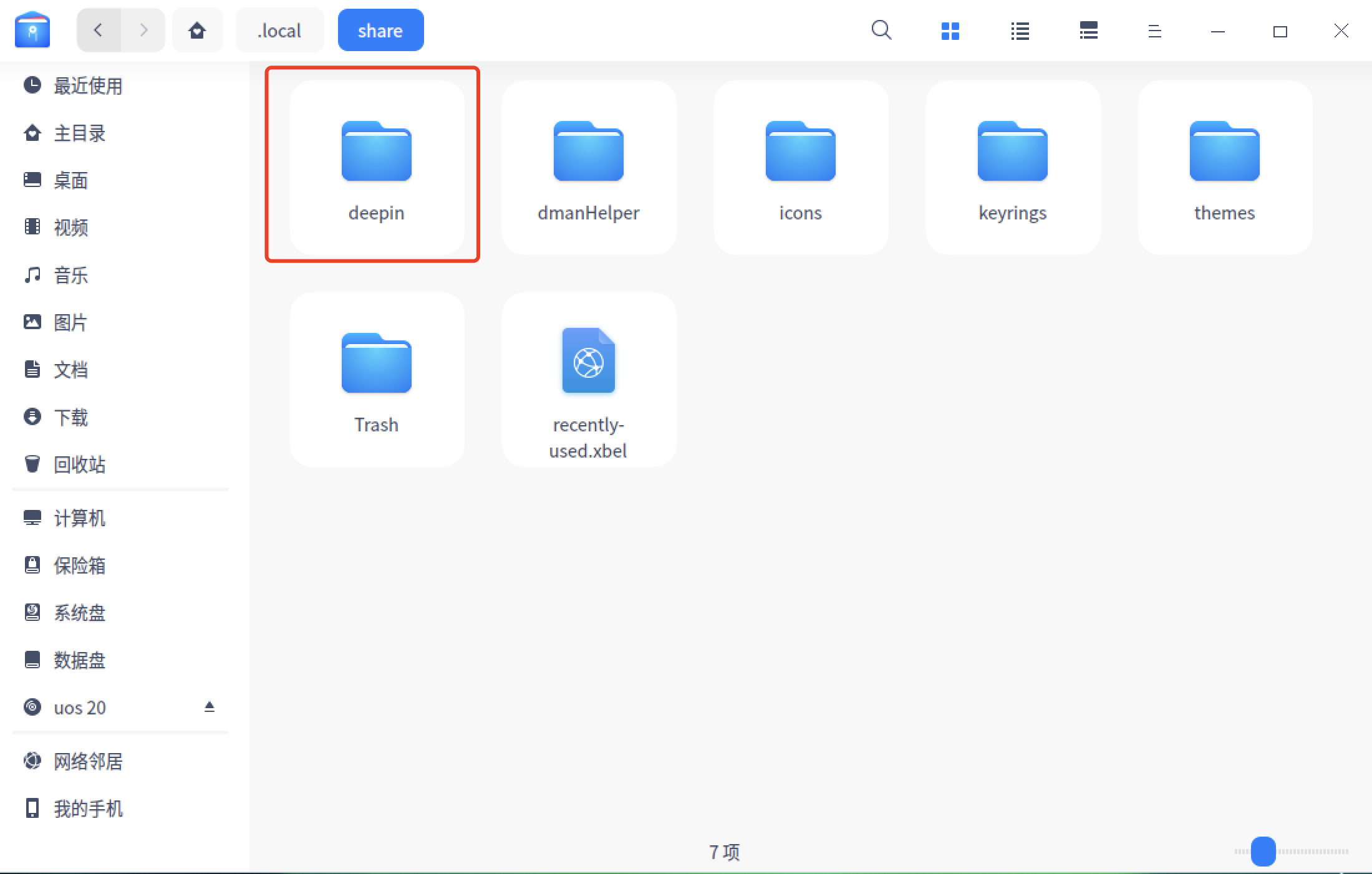Viewport: 1372px width, 874px height.
Task: Click the phone icon beside 我的手机
Action: coord(32,808)
